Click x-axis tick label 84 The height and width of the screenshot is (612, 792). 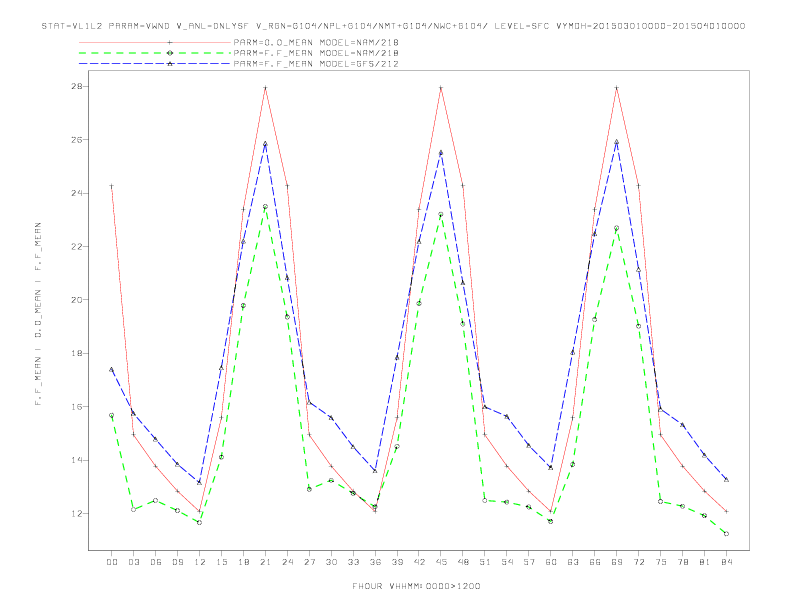tap(726, 562)
